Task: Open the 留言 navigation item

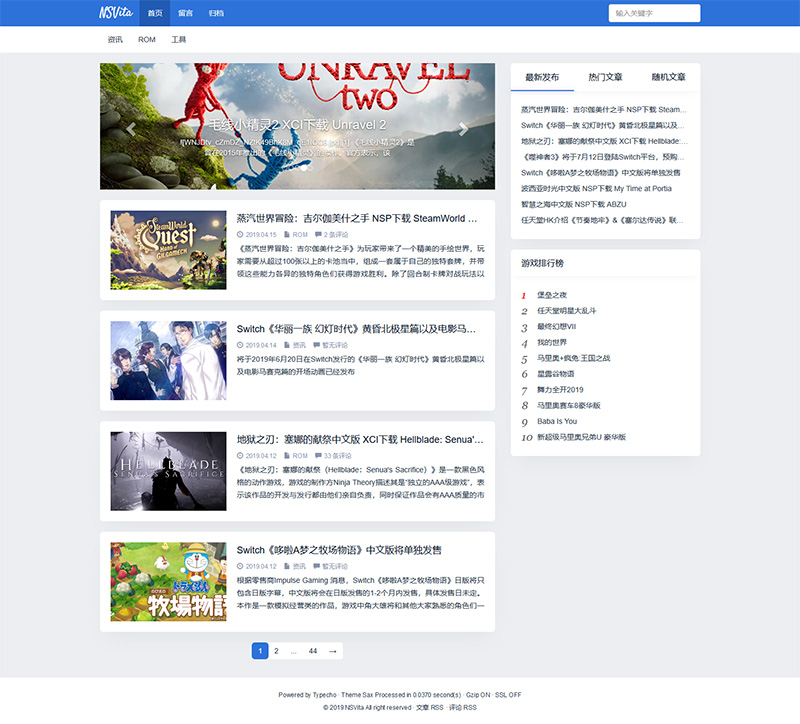Action: (186, 13)
